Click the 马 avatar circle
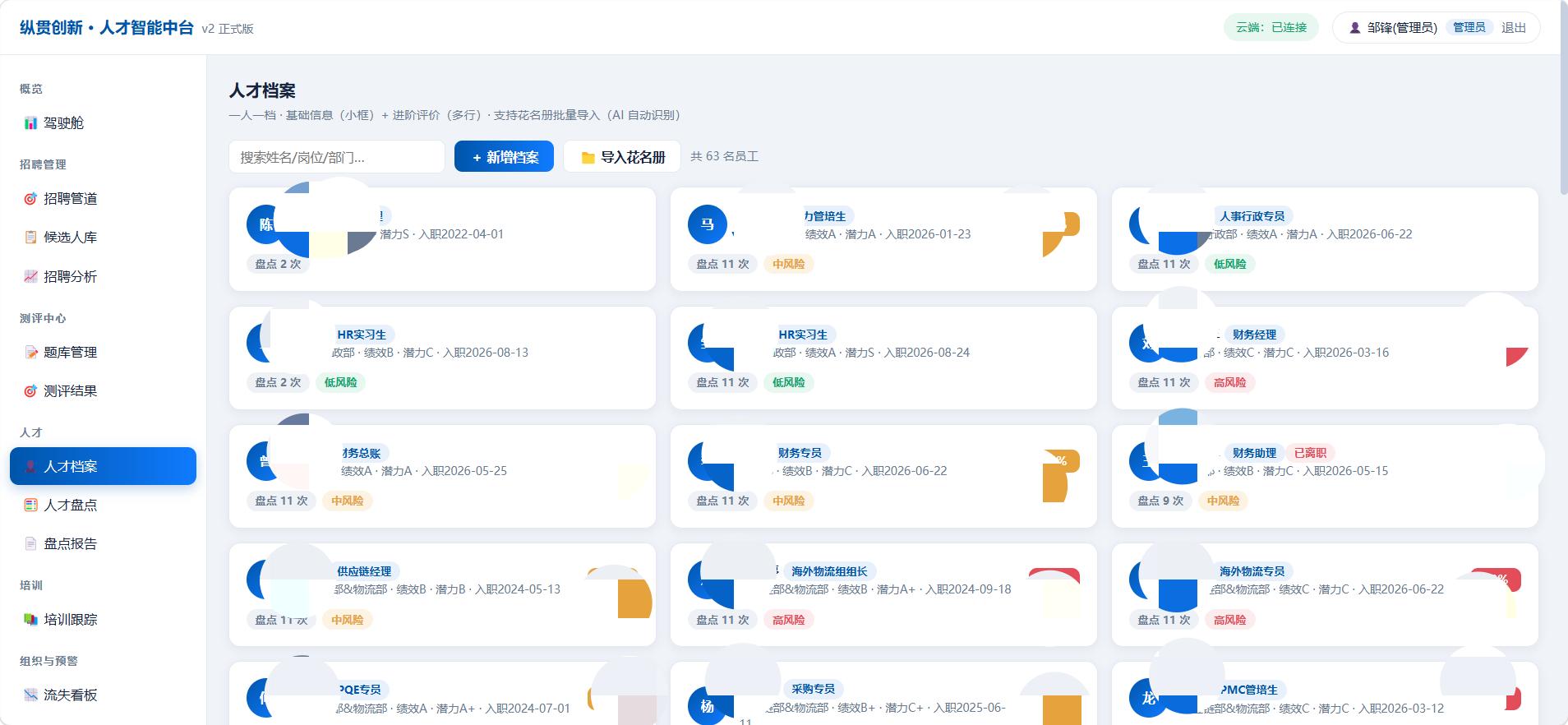Image resolution: width=1568 pixels, height=725 pixels. [x=708, y=224]
